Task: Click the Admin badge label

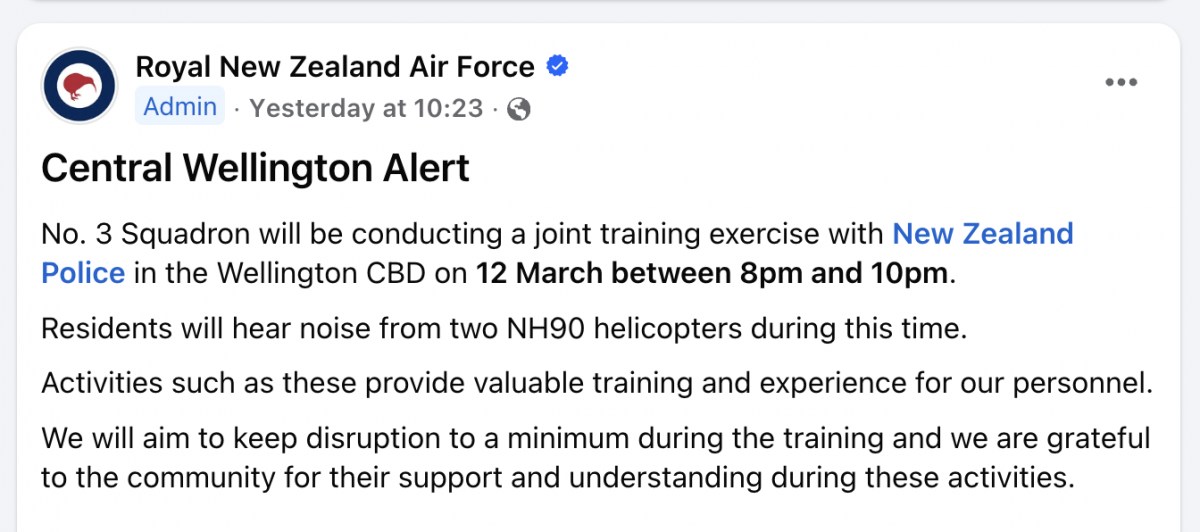Action: tap(180, 107)
